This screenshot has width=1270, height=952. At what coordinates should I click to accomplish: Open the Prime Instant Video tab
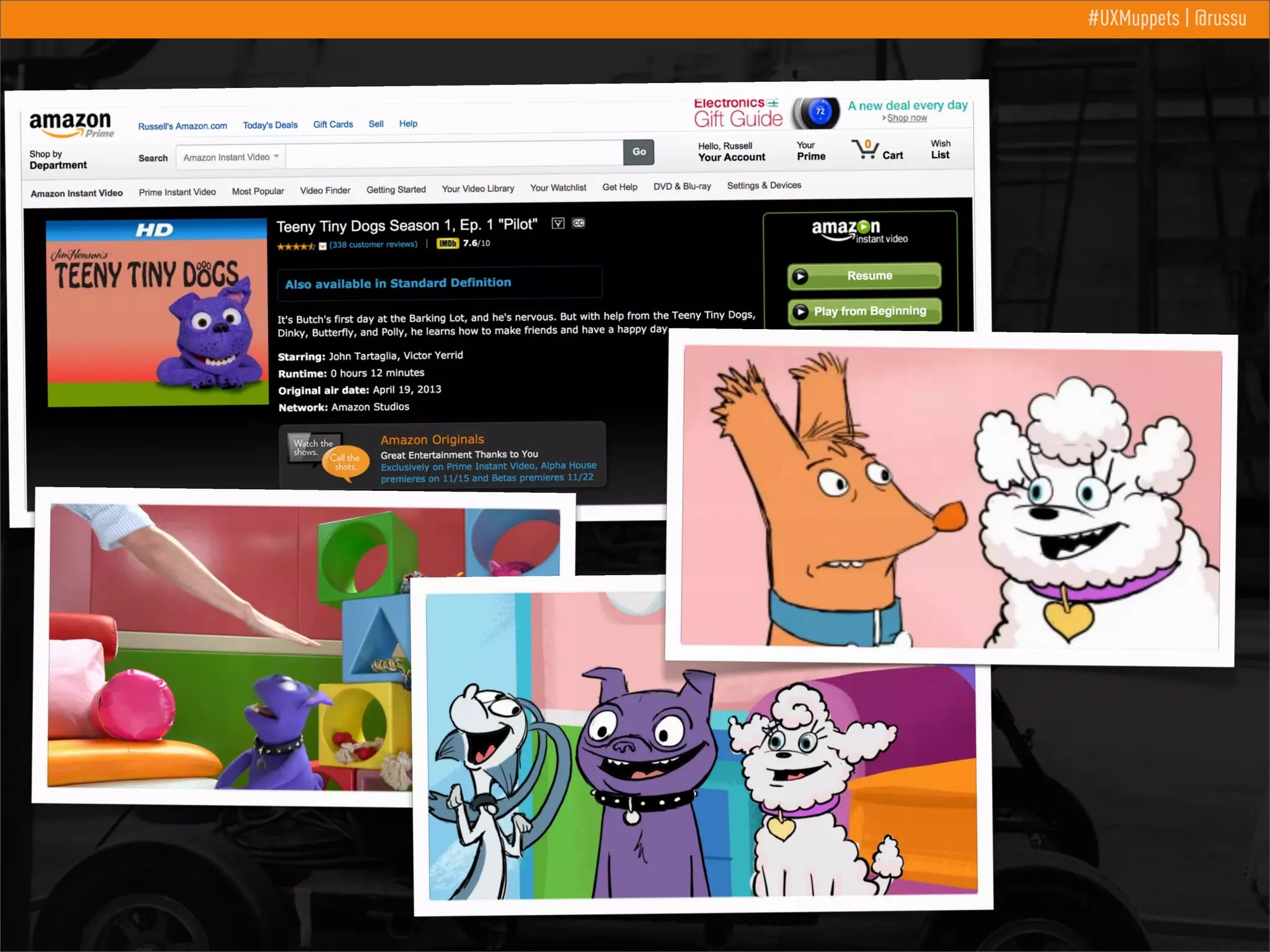point(177,192)
